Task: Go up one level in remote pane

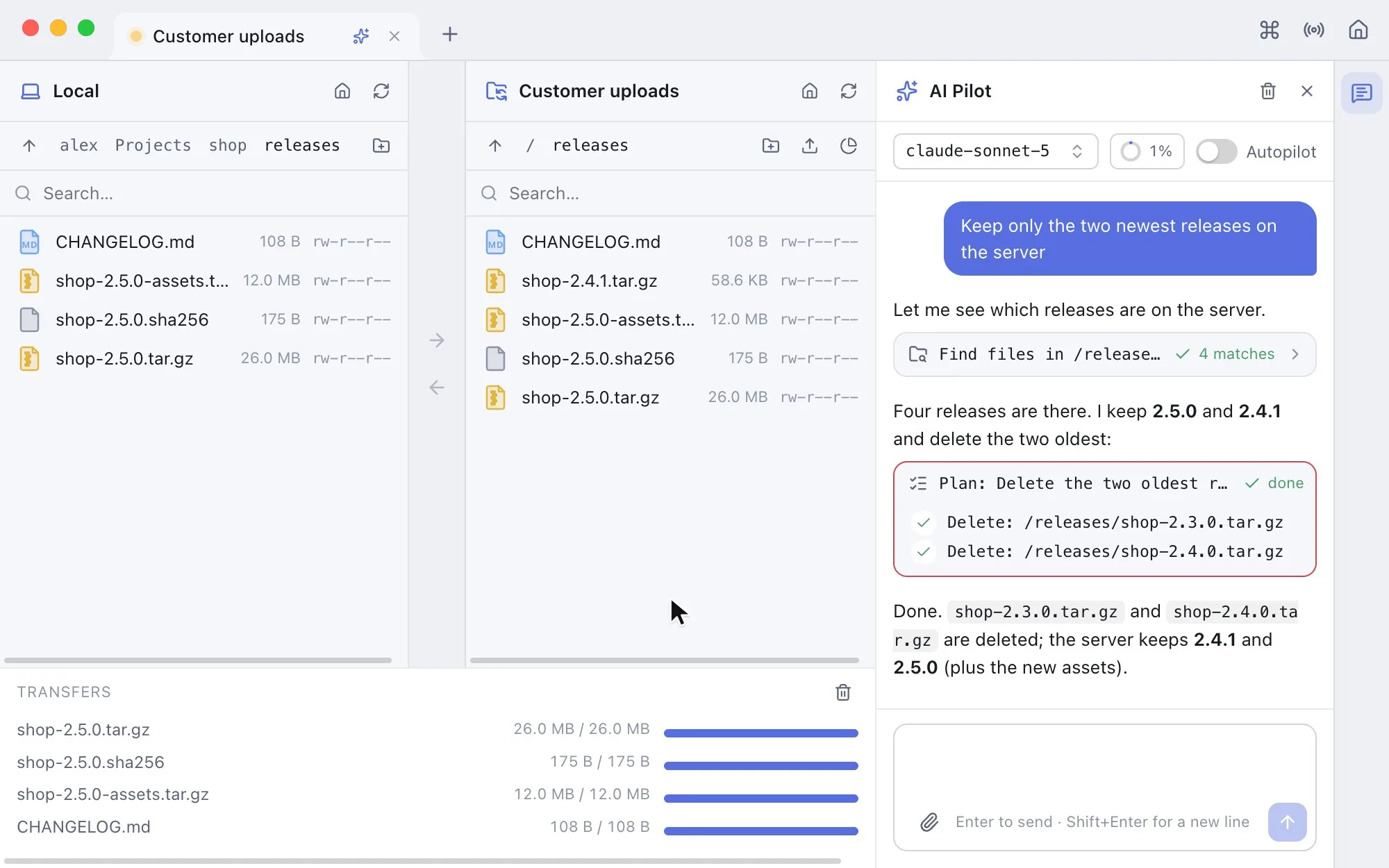Action: [495, 146]
